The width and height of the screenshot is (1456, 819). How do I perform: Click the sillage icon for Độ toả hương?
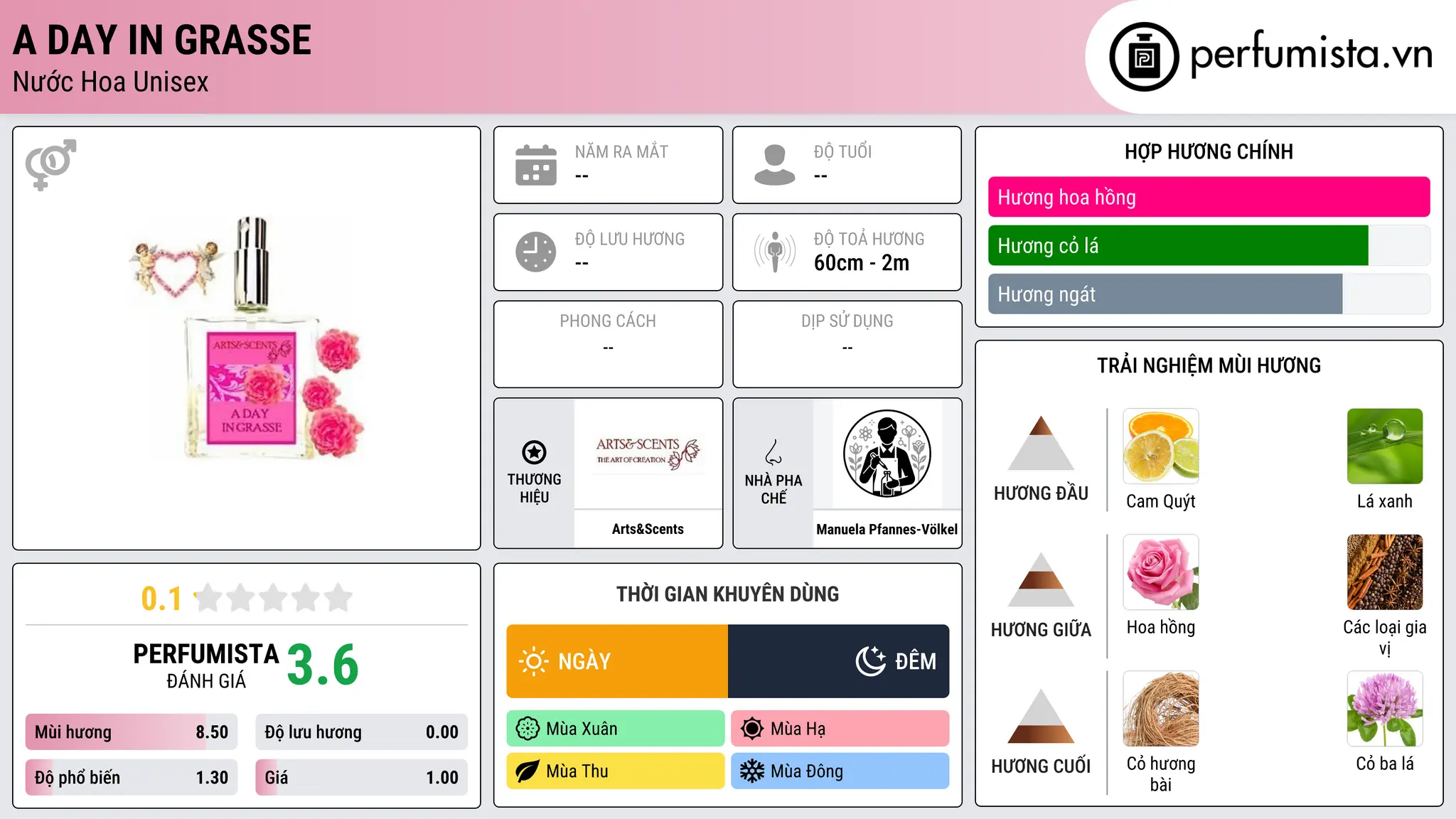click(x=775, y=252)
